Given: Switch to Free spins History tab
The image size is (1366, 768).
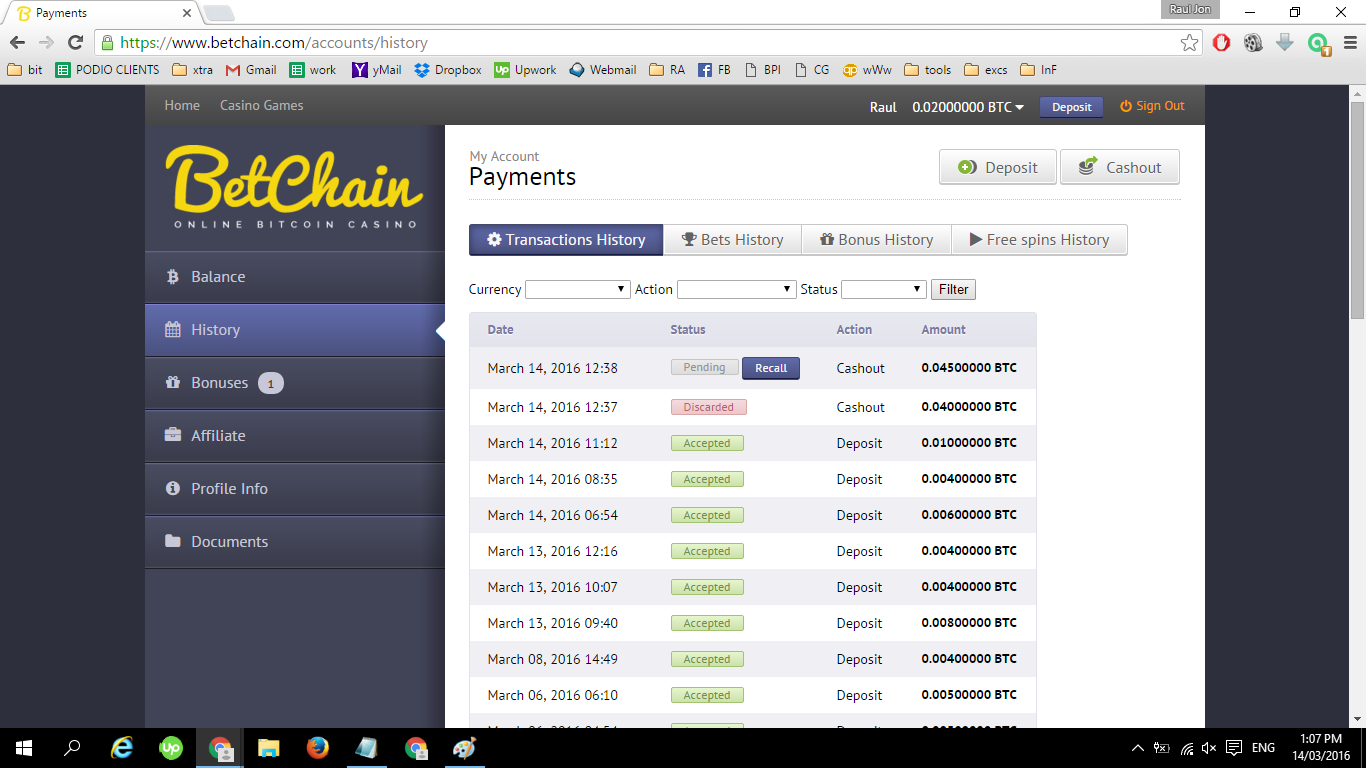Looking at the screenshot, I should coord(1039,240).
